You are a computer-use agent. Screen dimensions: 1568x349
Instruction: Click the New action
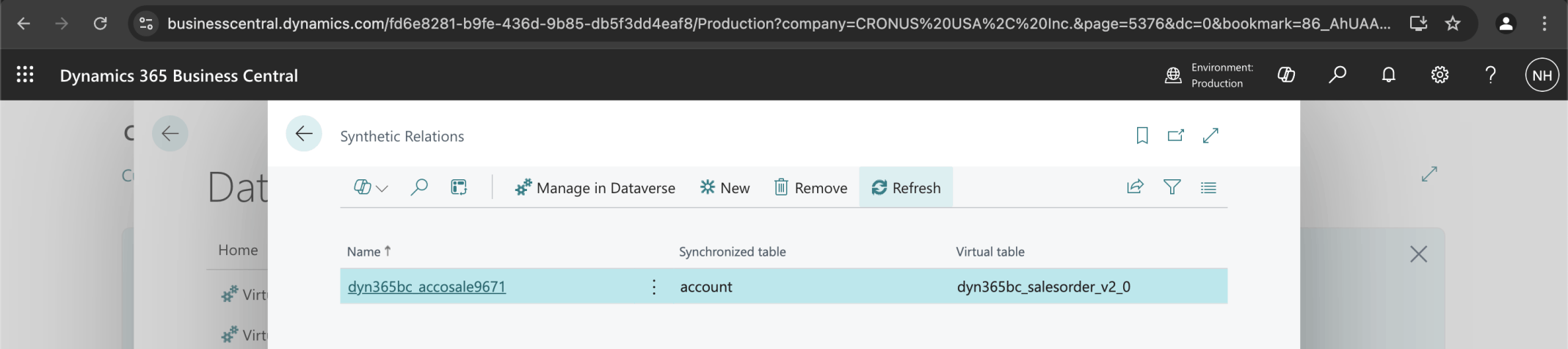[x=725, y=187]
